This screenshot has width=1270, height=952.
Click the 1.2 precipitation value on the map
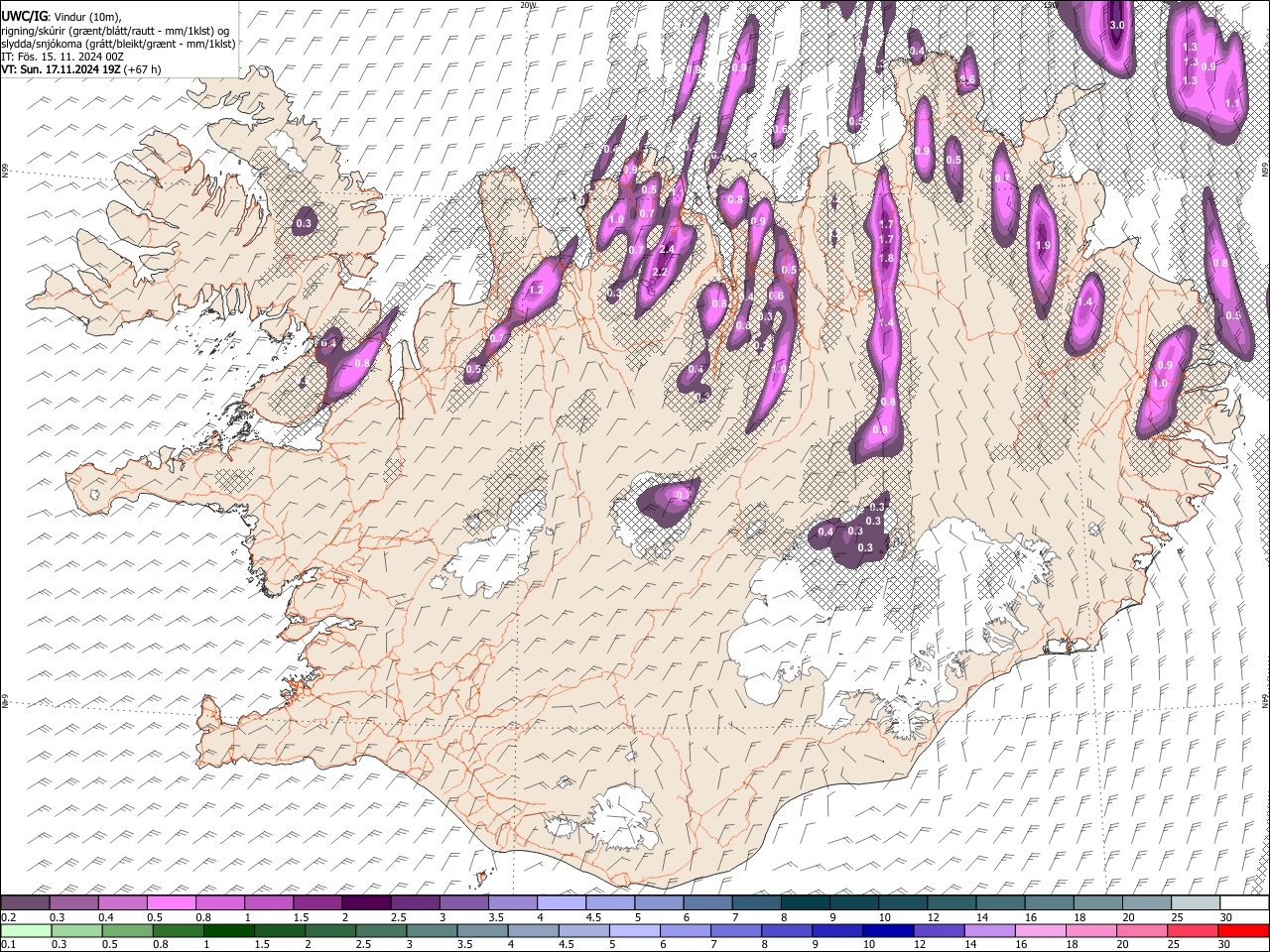[537, 291]
